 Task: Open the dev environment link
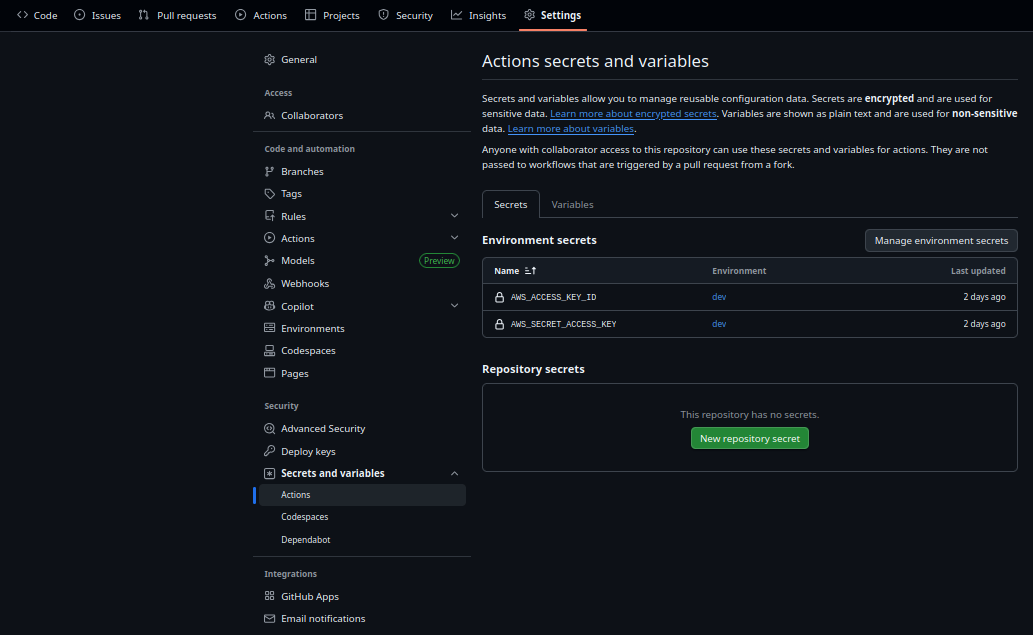coord(719,297)
